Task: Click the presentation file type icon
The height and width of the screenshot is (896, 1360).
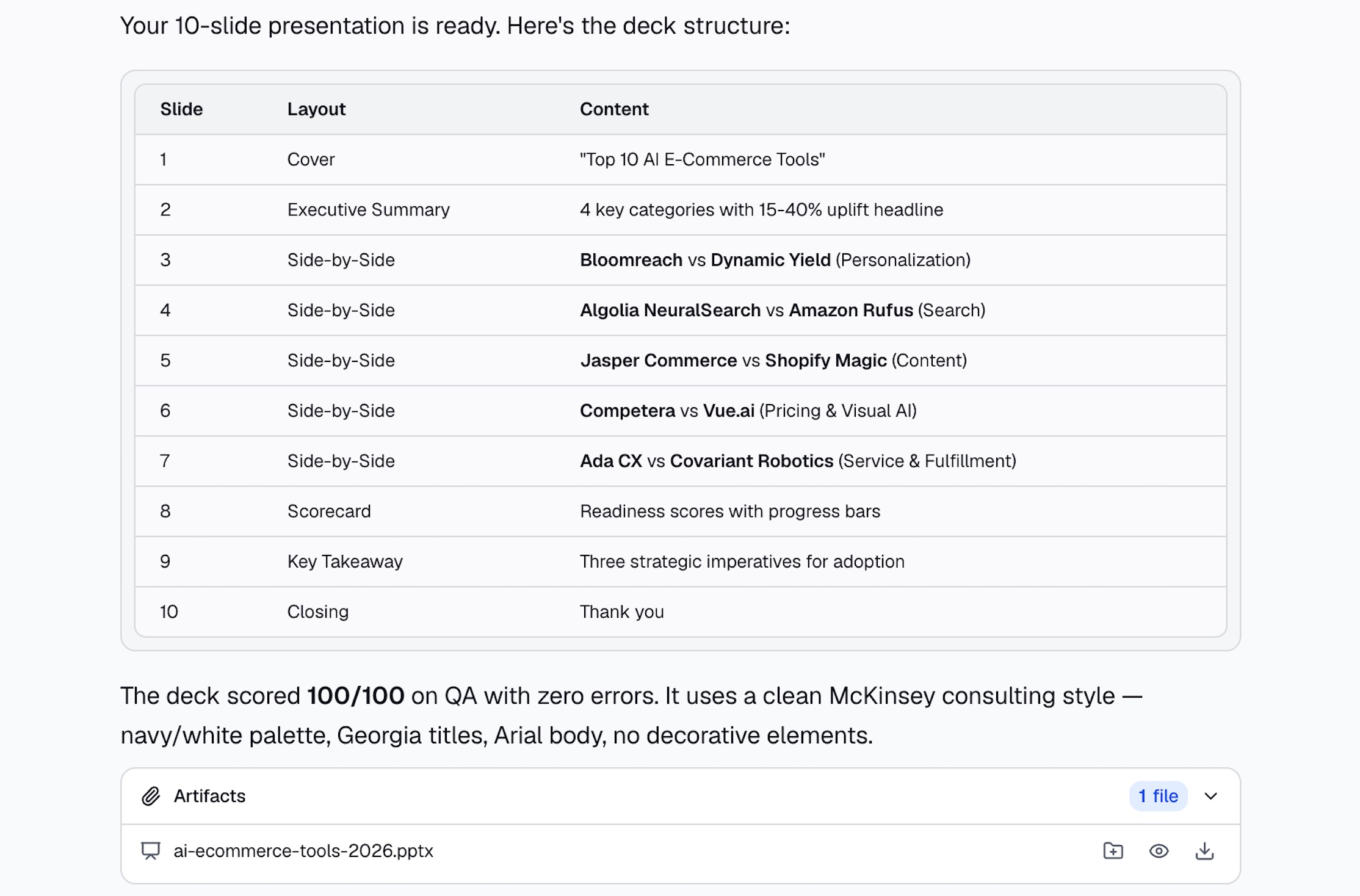Action: pos(151,851)
